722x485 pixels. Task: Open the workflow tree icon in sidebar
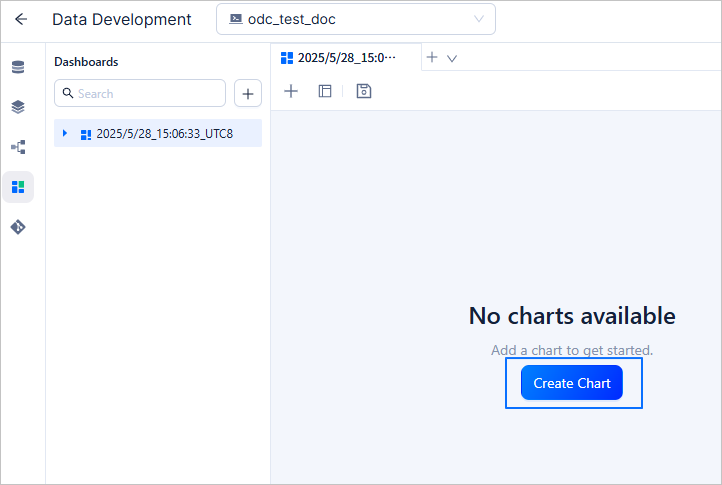tap(18, 147)
